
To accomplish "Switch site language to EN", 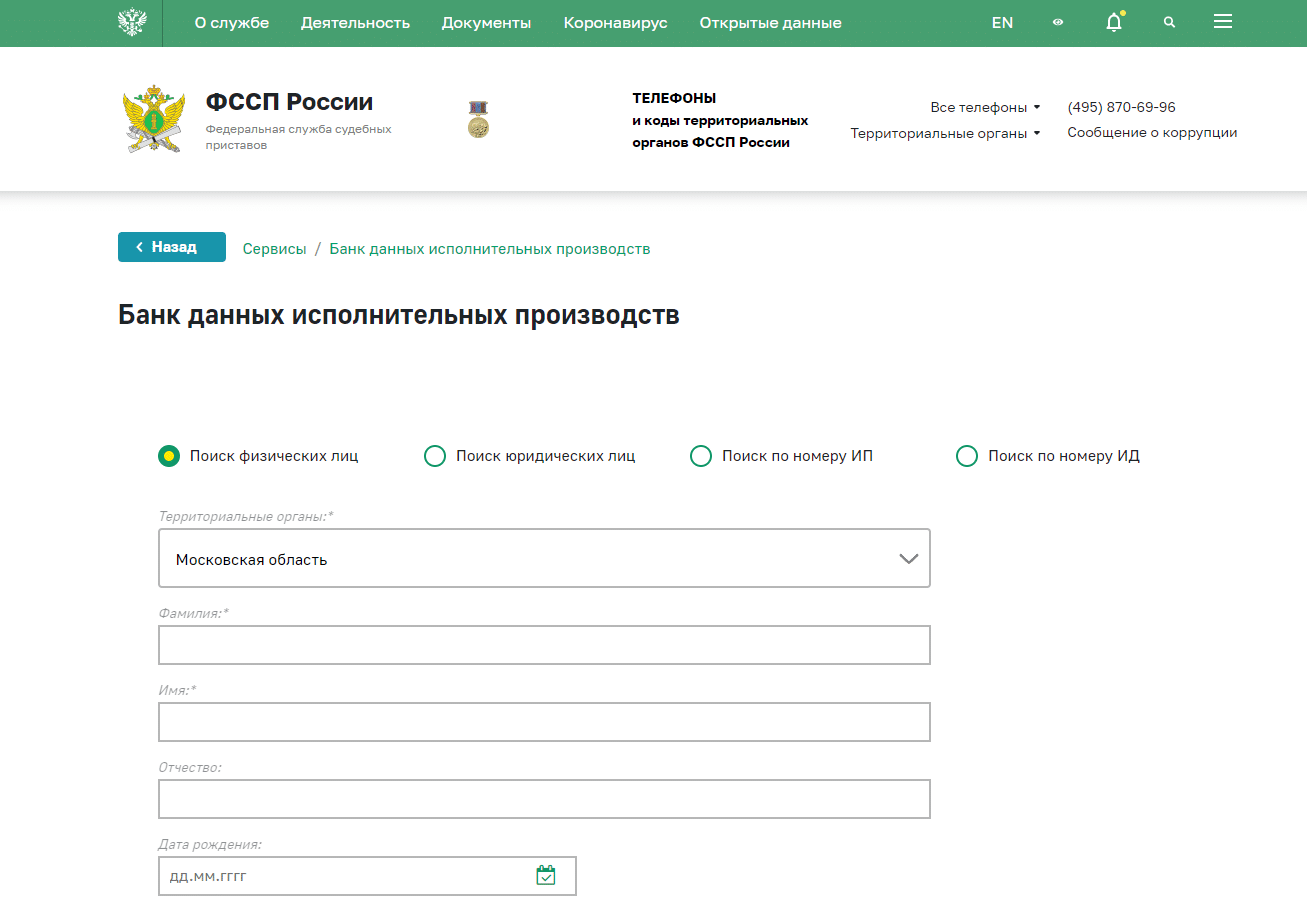I will click(x=1002, y=21).
